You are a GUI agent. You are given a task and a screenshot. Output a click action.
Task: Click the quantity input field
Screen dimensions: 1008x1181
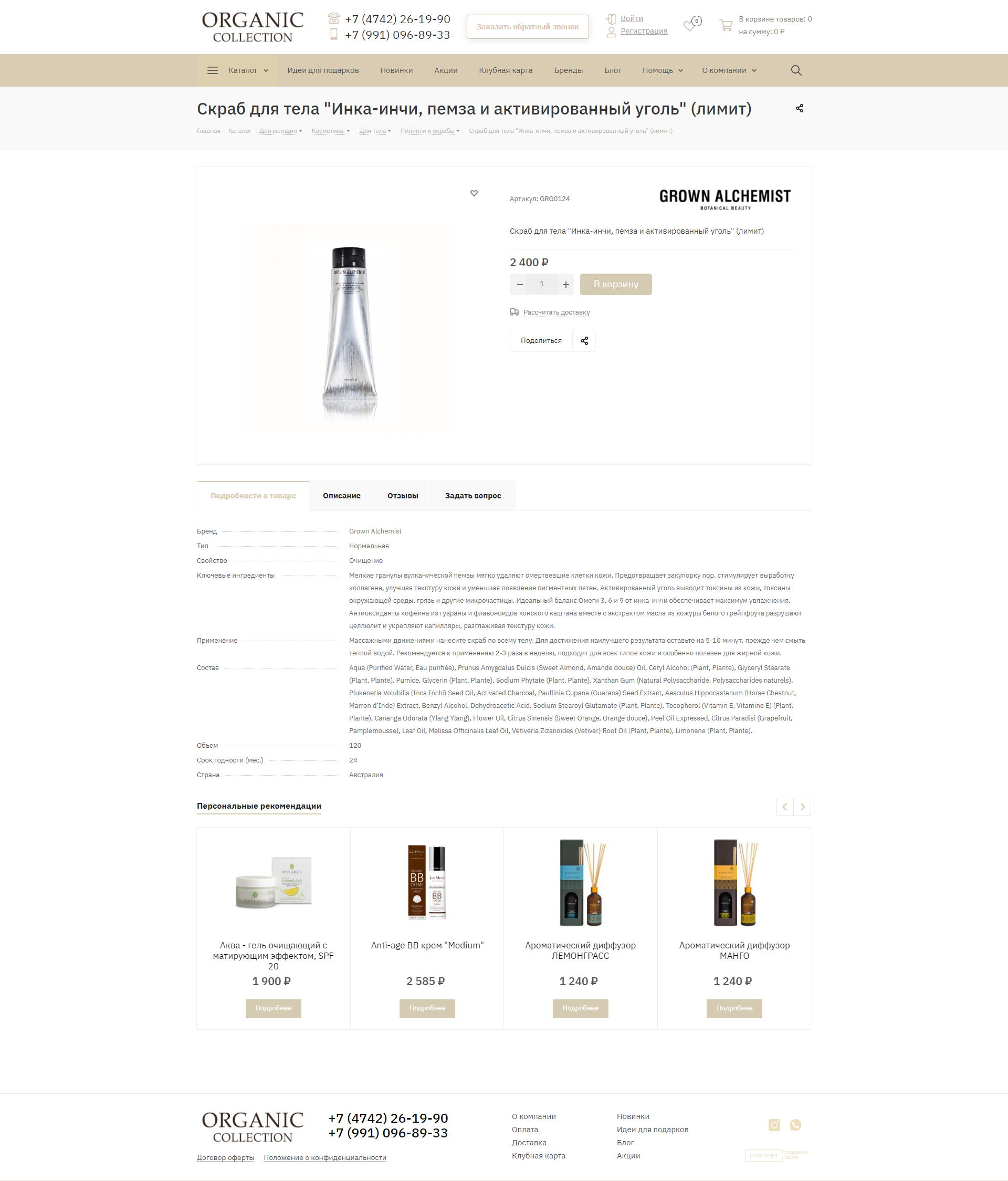point(542,285)
